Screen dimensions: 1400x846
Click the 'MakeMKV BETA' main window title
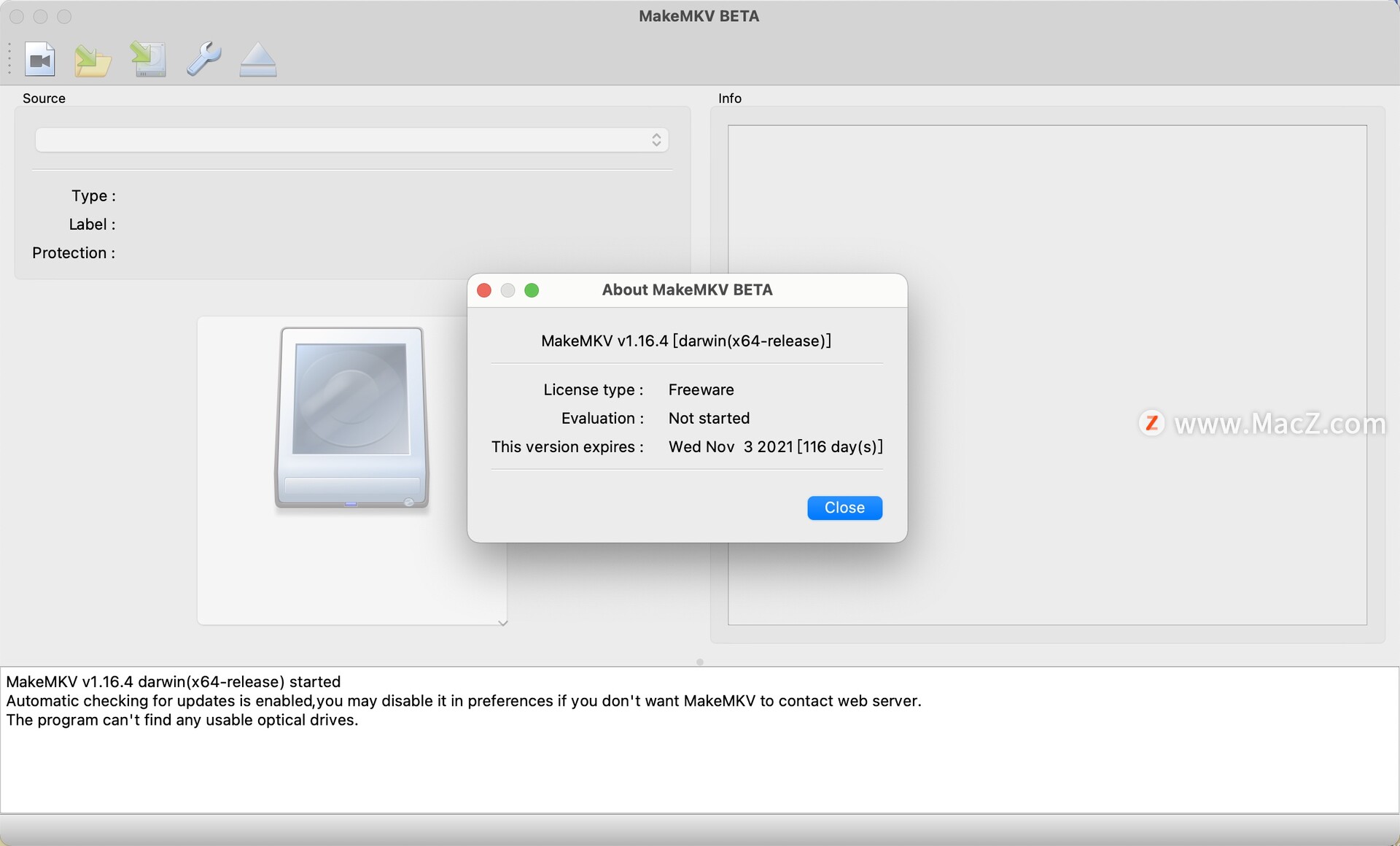pyautogui.click(x=699, y=16)
